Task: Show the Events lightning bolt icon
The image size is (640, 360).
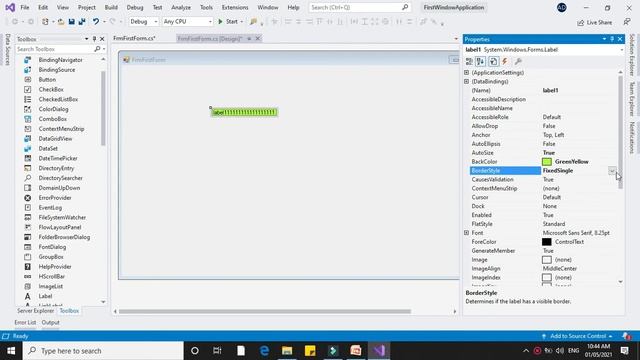Action: [505, 61]
